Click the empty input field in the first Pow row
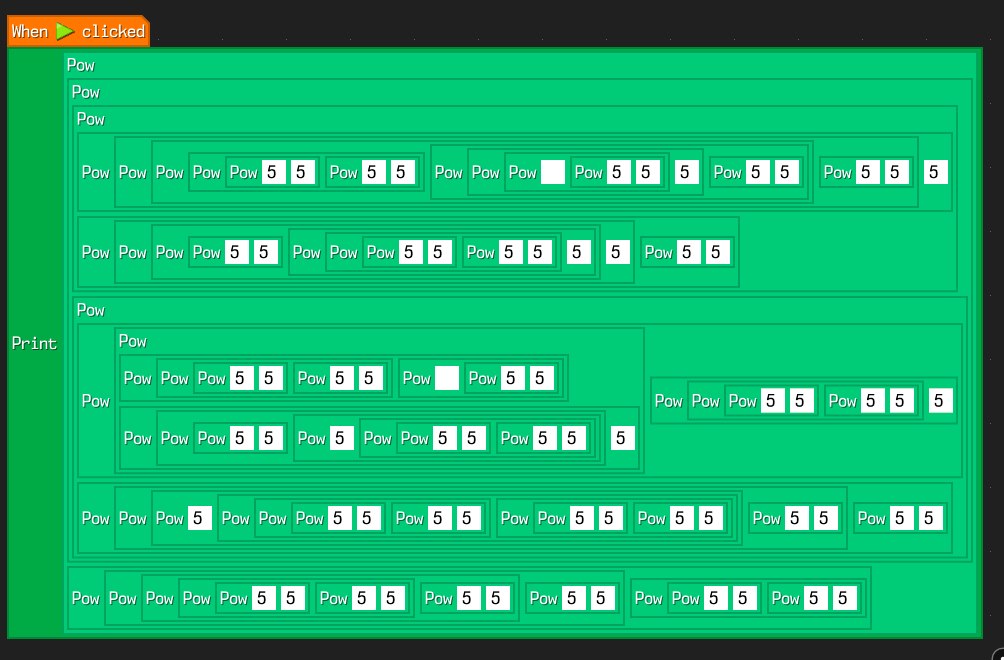The height and width of the screenshot is (660, 1004). point(552,172)
